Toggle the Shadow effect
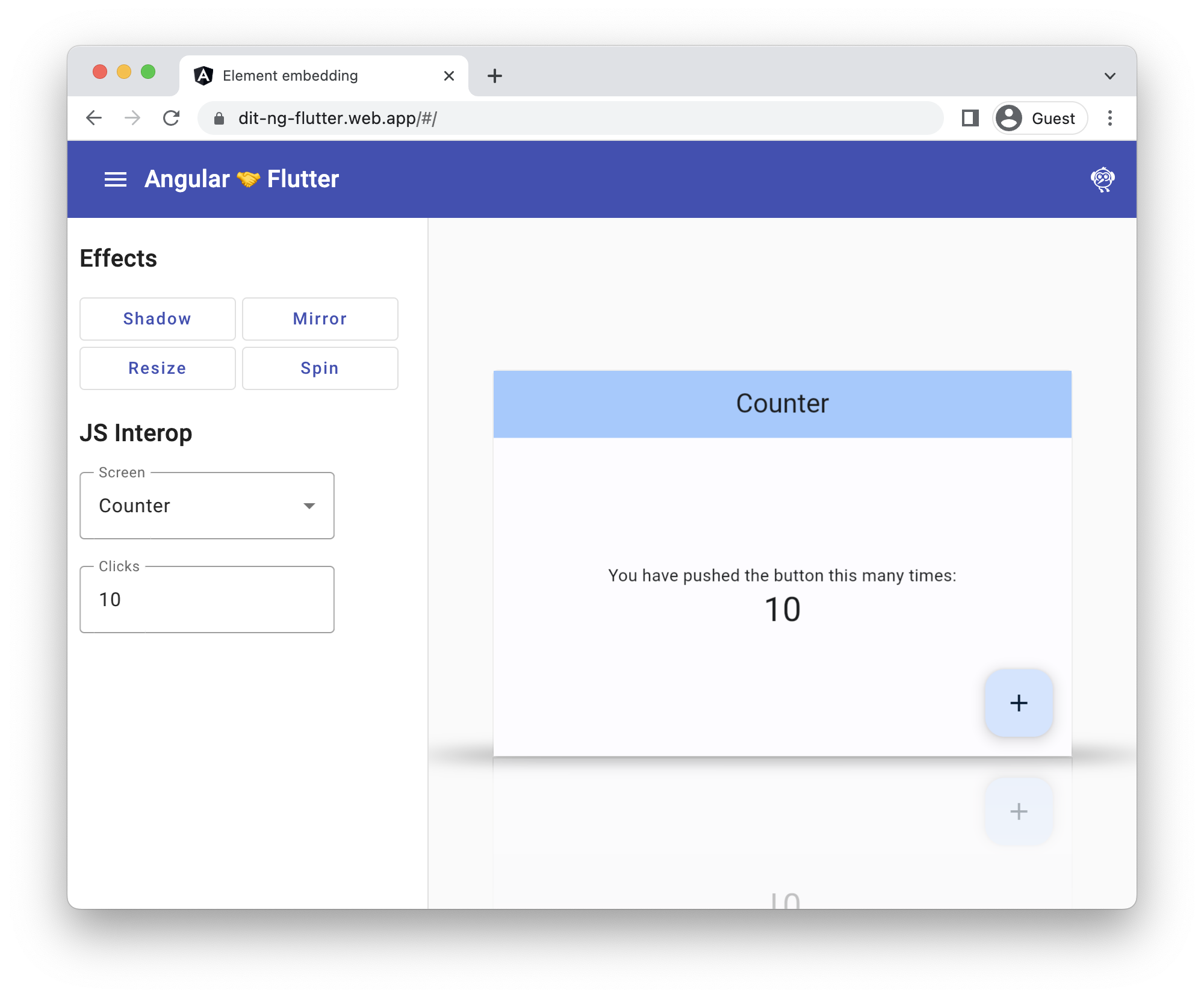The height and width of the screenshot is (998, 1204). [x=158, y=319]
